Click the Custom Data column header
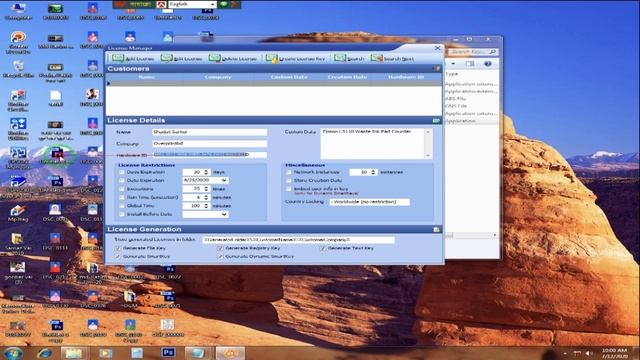 click(289, 77)
